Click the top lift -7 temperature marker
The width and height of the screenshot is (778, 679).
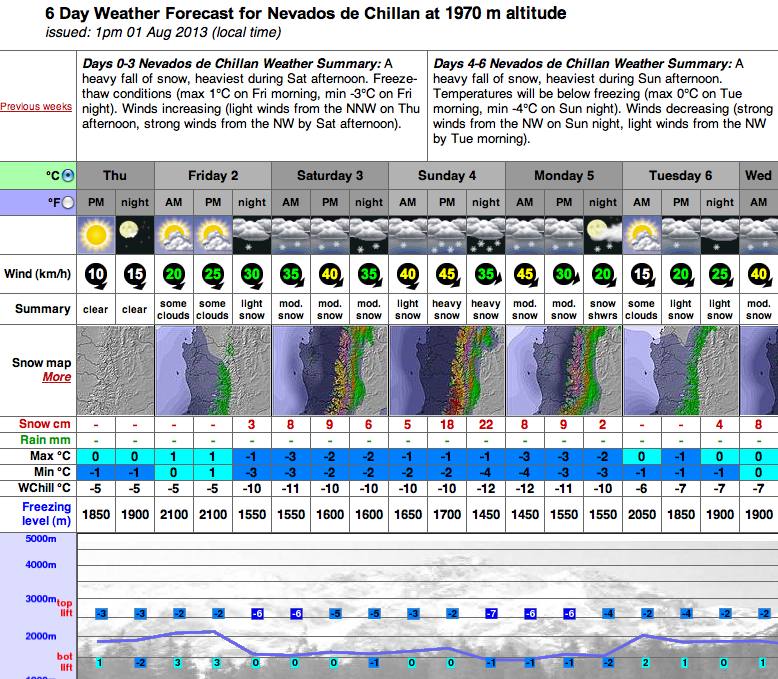tap(491, 613)
